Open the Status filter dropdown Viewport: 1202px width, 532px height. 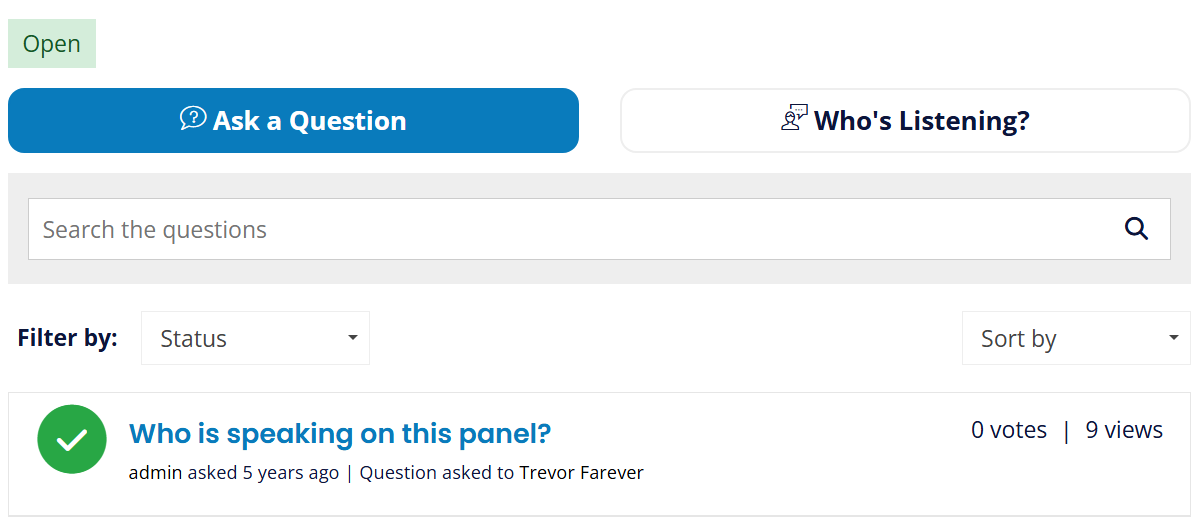tap(255, 338)
